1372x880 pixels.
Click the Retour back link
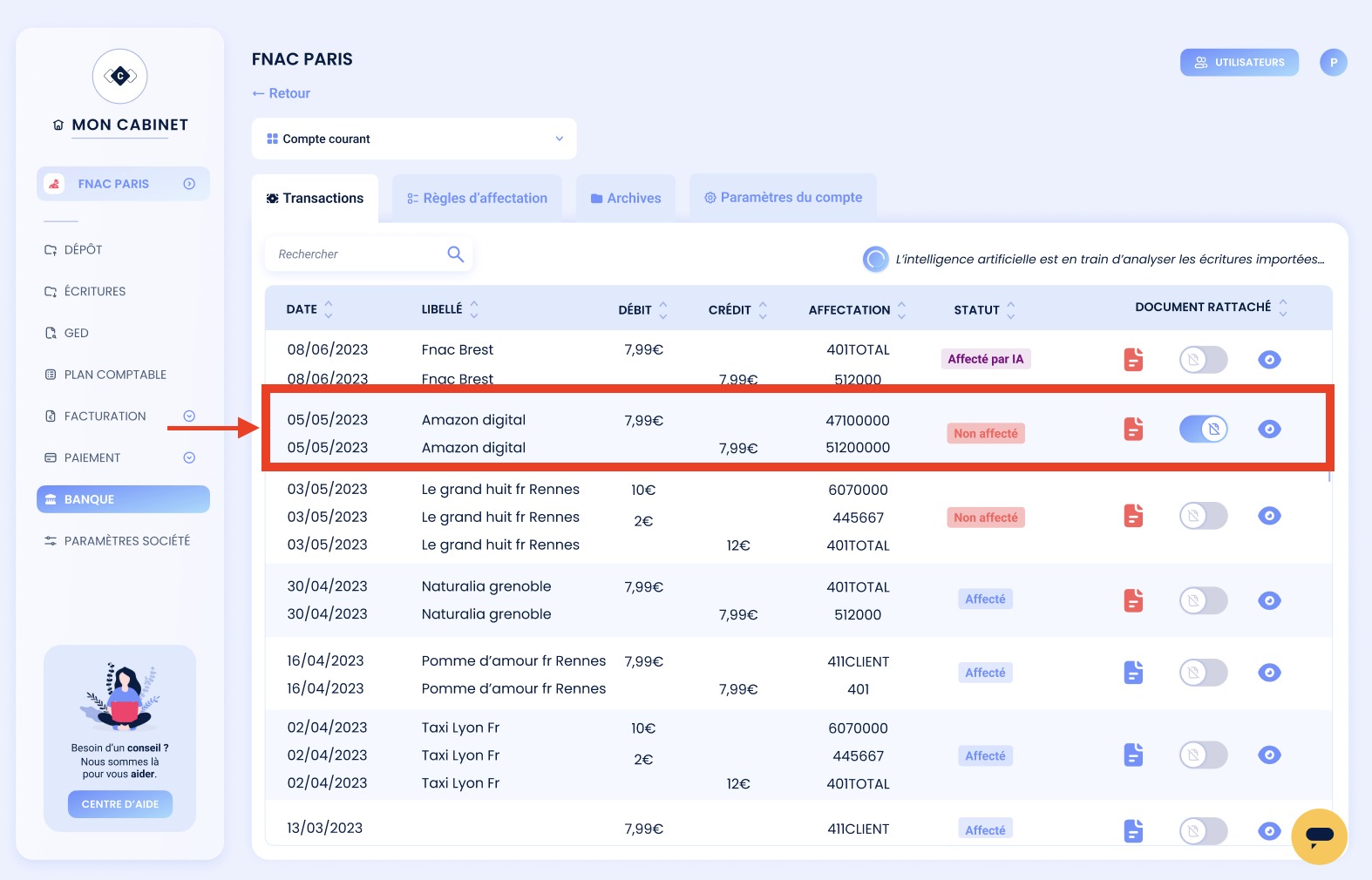point(281,93)
